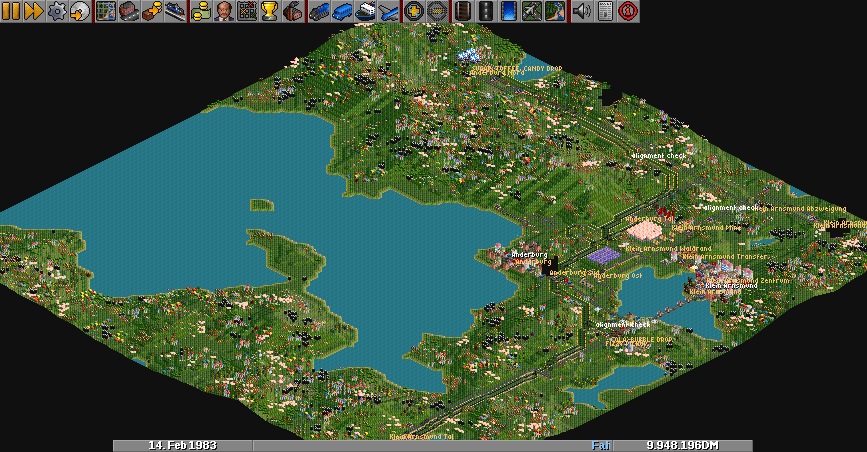The height and width of the screenshot is (452, 867).
Task: Open company info manager face icon
Action: click(x=224, y=11)
